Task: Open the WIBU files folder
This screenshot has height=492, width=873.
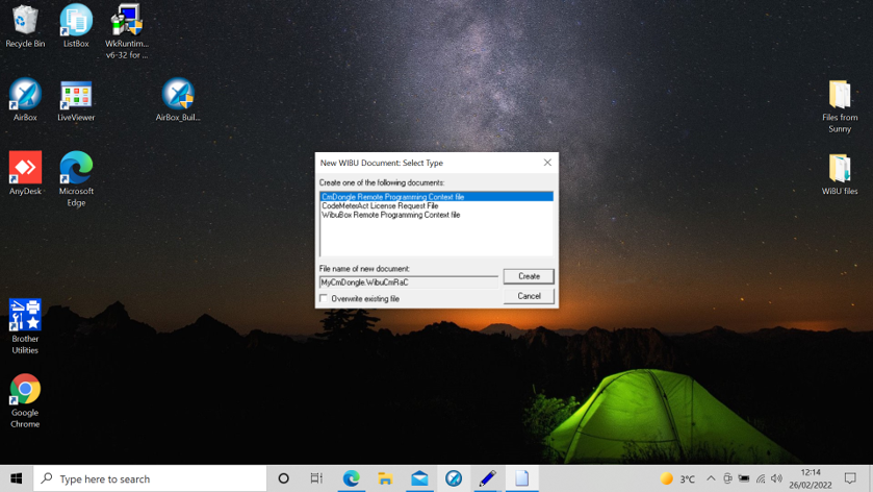Action: (x=839, y=169)
